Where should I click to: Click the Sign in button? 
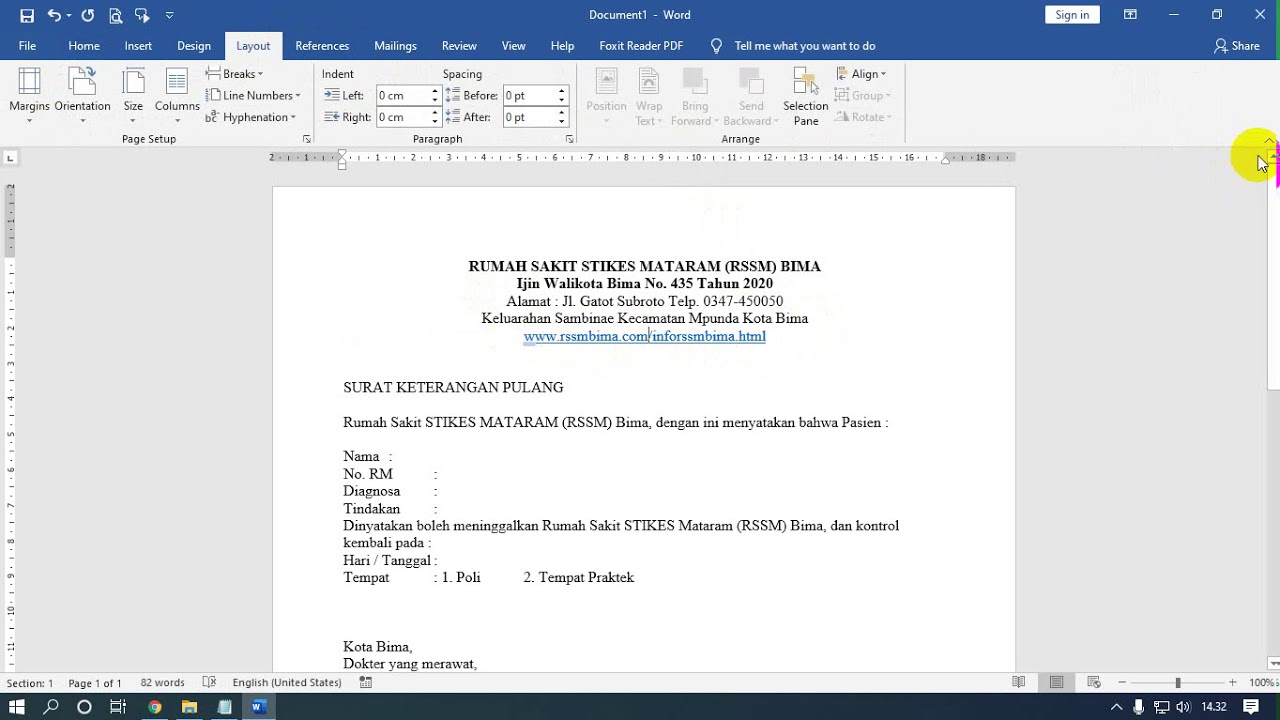1072,15
